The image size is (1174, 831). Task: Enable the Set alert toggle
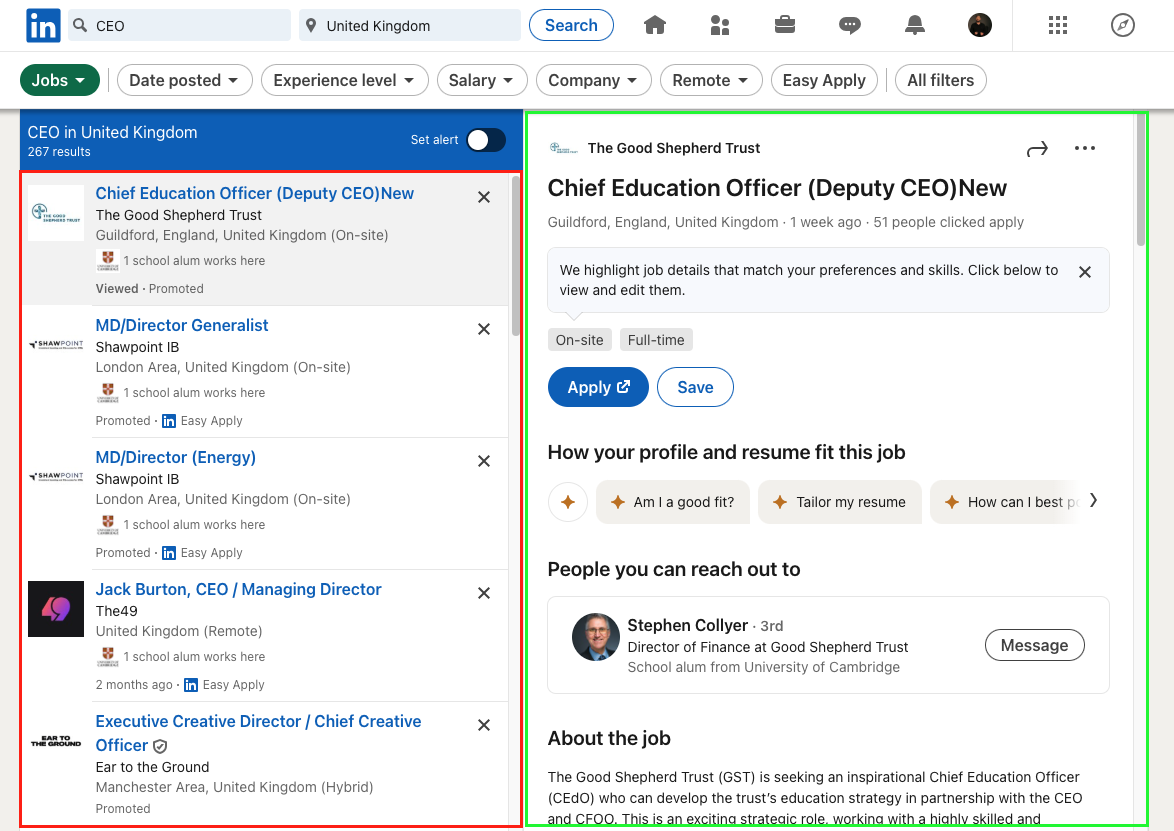tap(486, 140)
